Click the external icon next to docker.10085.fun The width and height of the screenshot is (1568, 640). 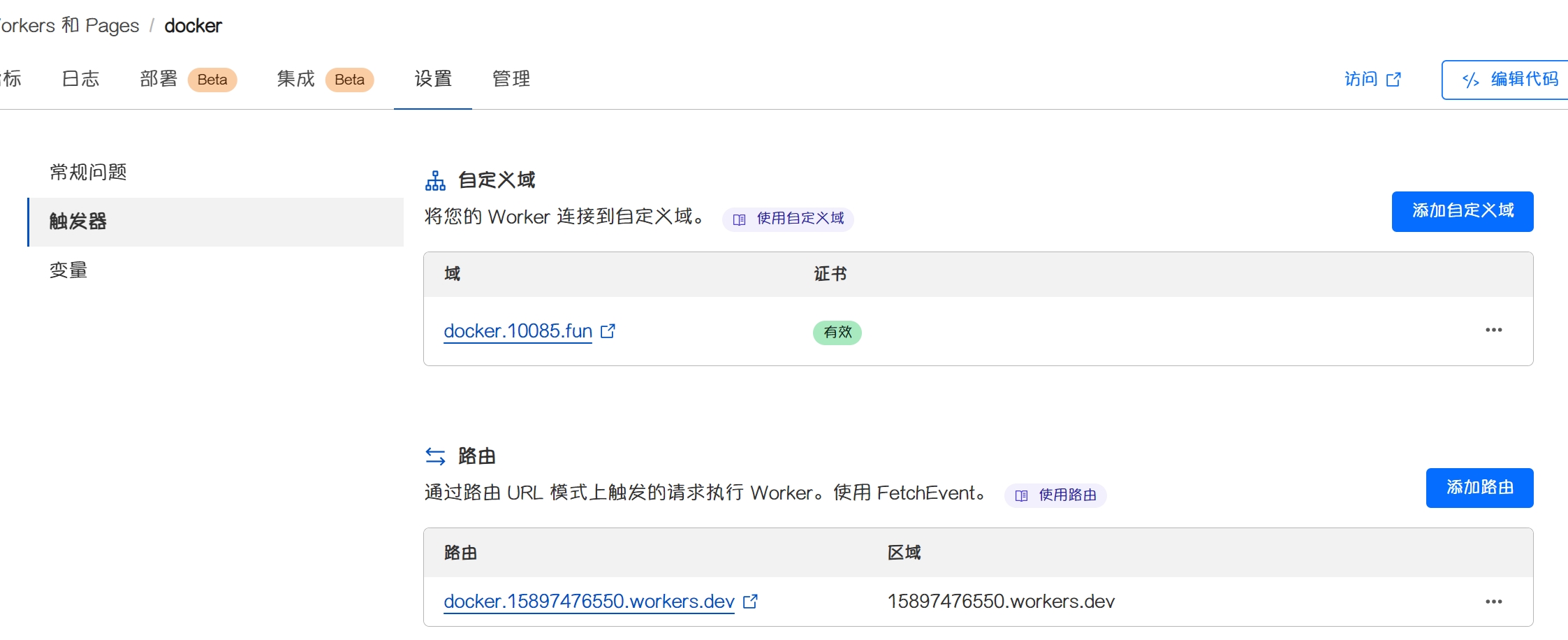608,330
